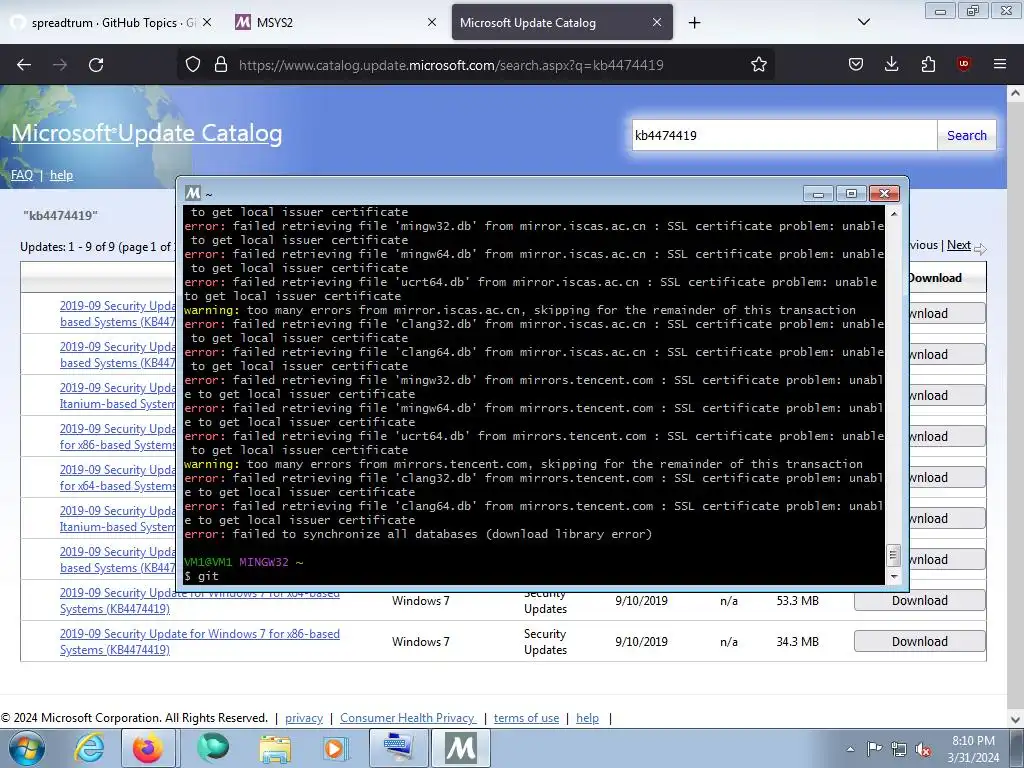Open the keyboard app taskbar icon
Screen dimensions: 1024x768
click(x=398, y=748)
